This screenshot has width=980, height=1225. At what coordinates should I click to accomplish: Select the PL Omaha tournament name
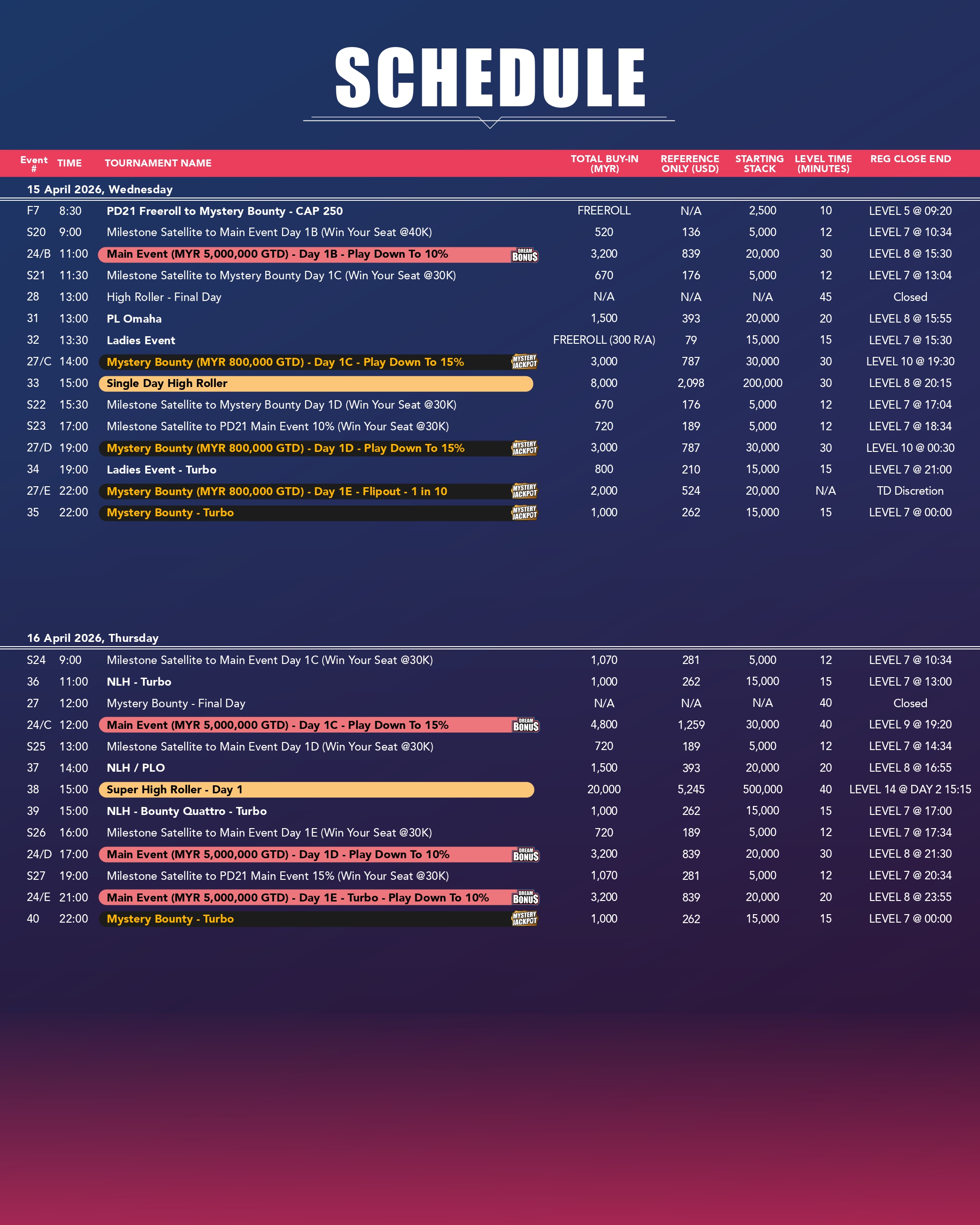pos(134,319)
